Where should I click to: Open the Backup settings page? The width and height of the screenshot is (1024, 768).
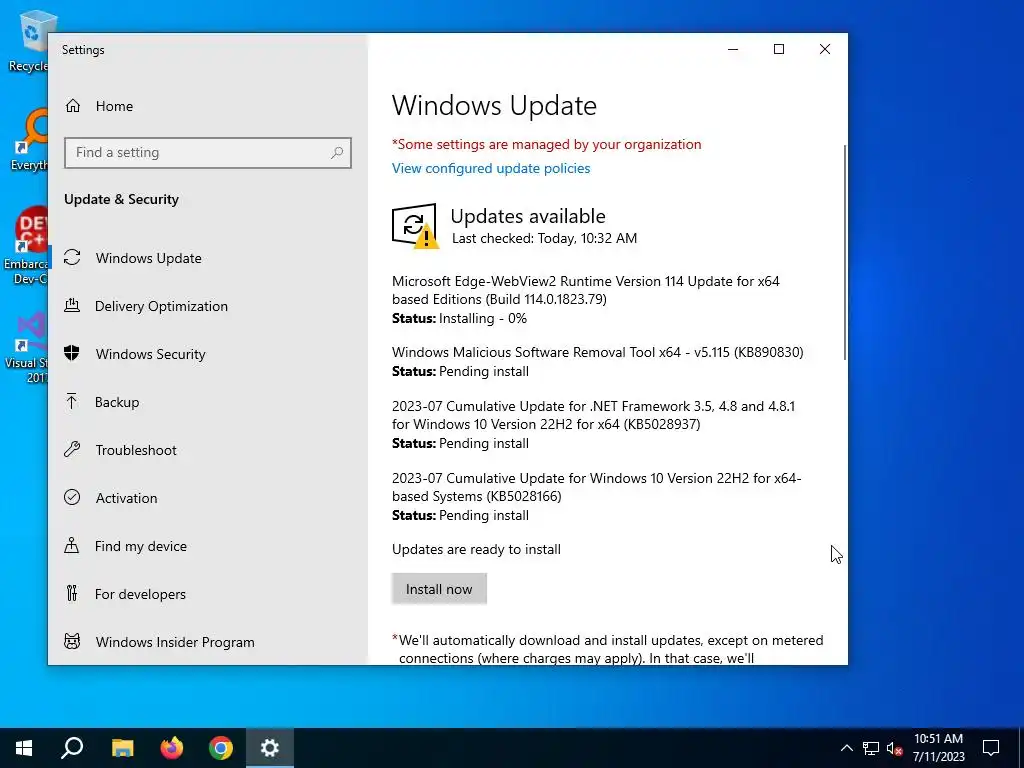click(208, 402)
